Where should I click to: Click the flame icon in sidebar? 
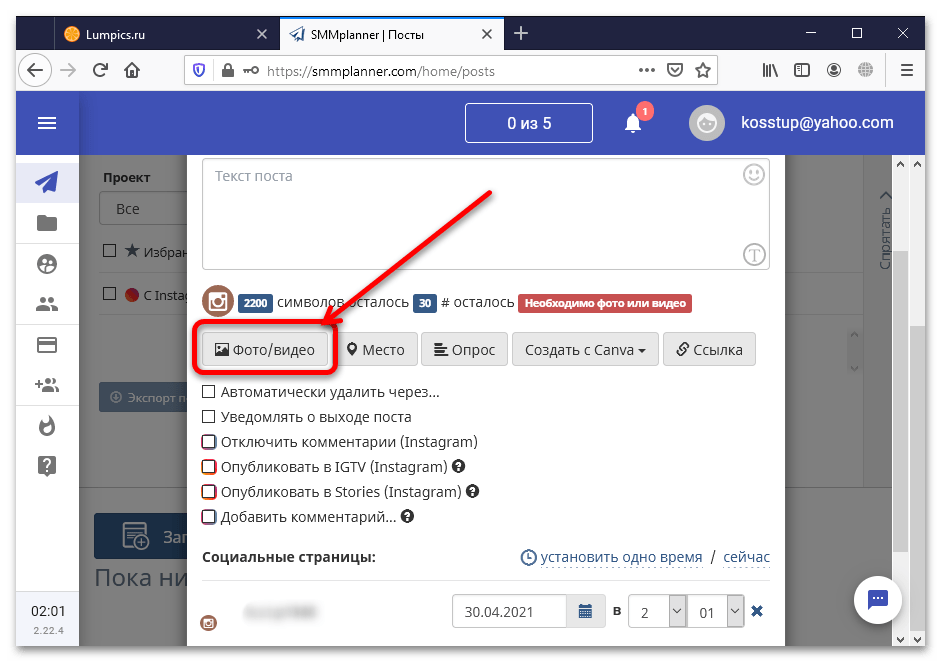tap(47, 426)
